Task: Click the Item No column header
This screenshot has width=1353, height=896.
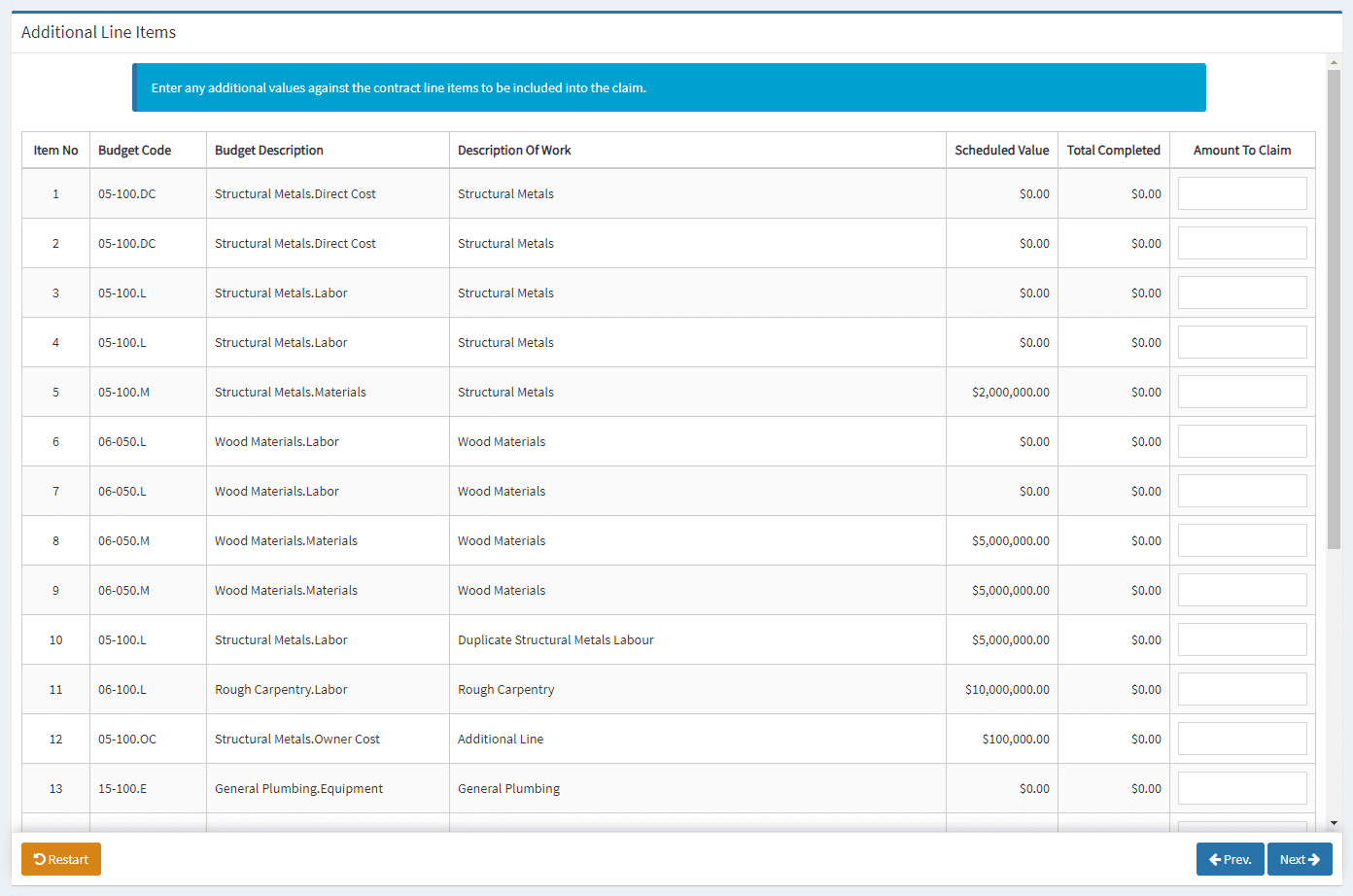Action: click(55, 150)
